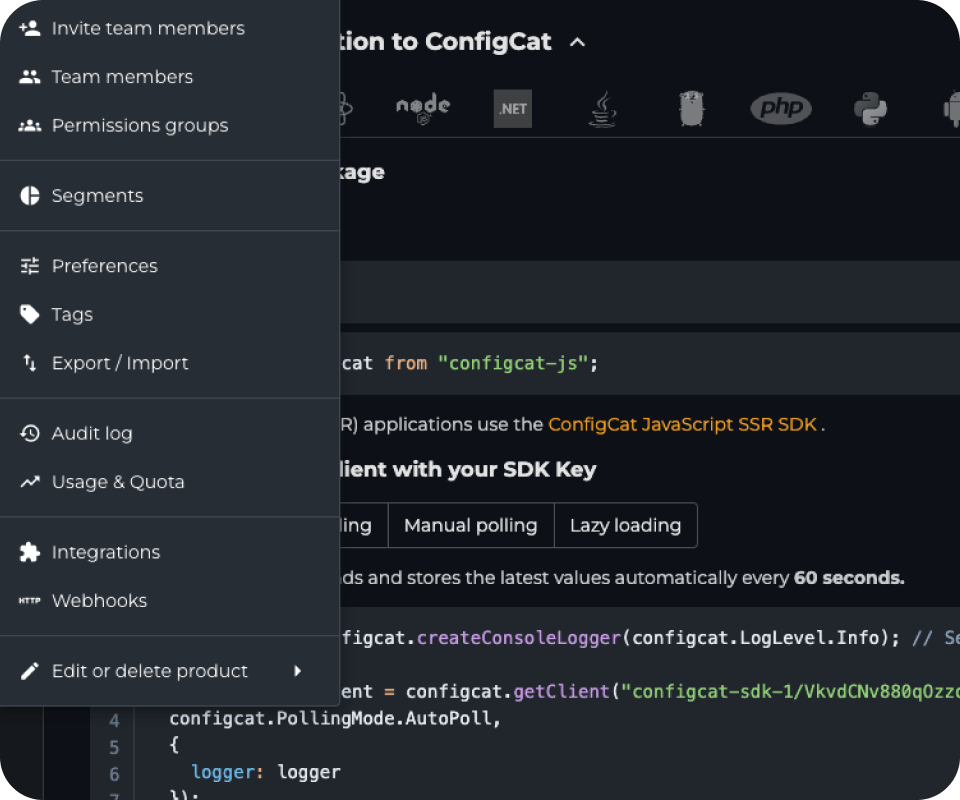
Task: Click the pencil icon for Edit product
Action: (x=29, y=671)
